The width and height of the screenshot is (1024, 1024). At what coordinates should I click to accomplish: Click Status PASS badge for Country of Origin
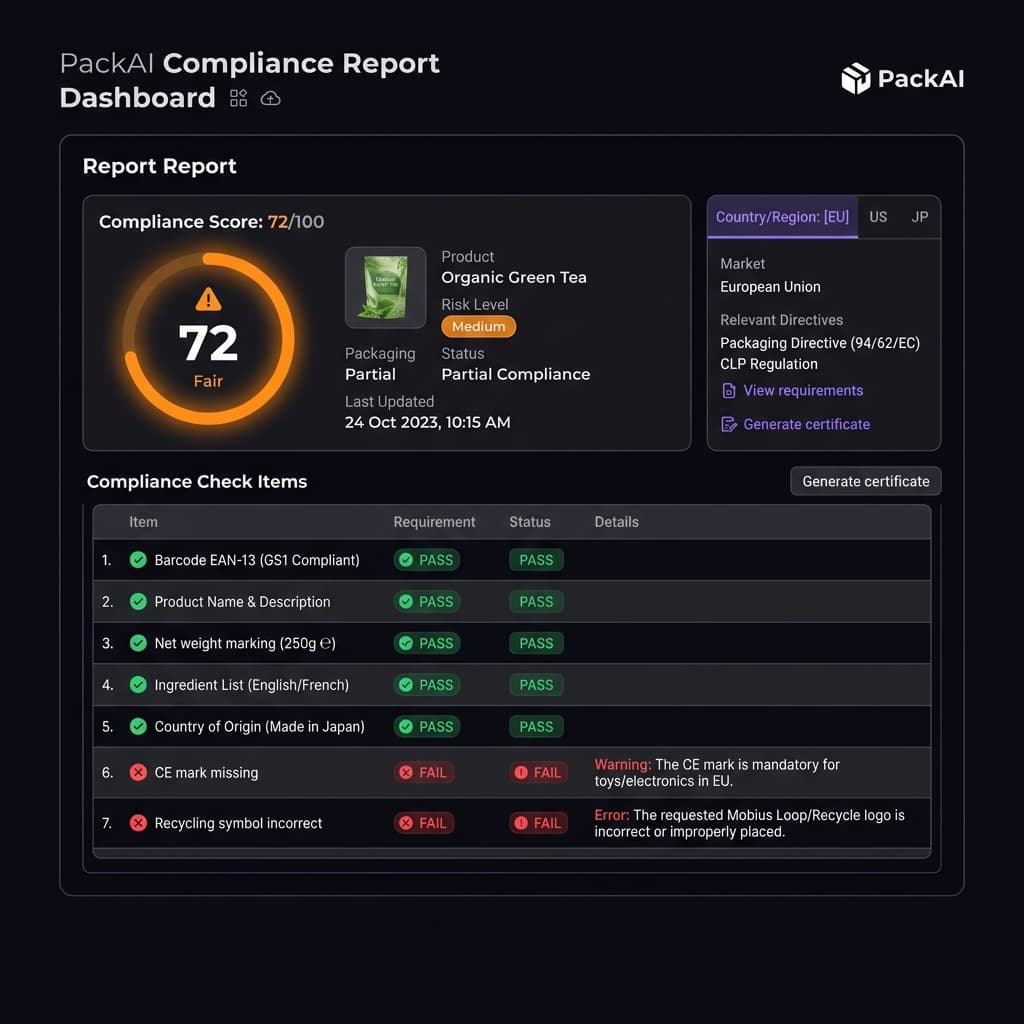(x=536, y=726)
